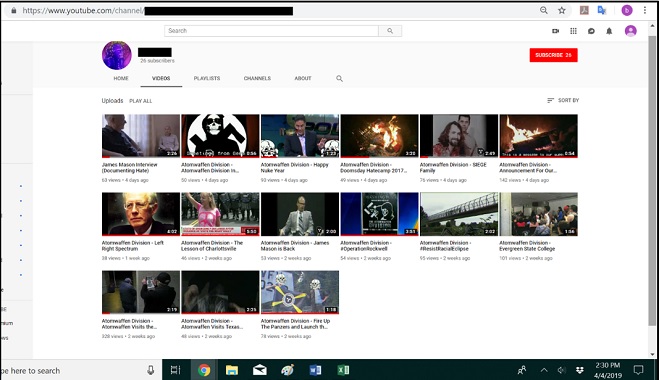Viewport: 659px width, 380px height.
Task: Open the Announcement For Our video thumbnail
Action: coord(538,136)
